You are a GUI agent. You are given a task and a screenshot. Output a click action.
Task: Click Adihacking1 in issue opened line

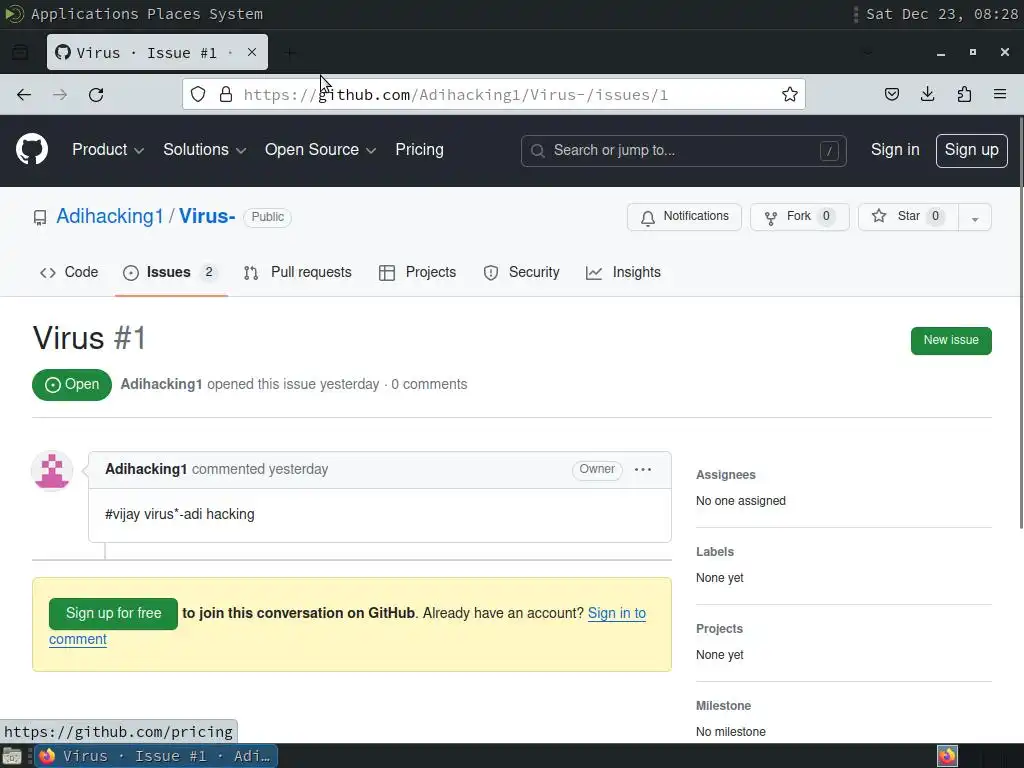point(161,384)
